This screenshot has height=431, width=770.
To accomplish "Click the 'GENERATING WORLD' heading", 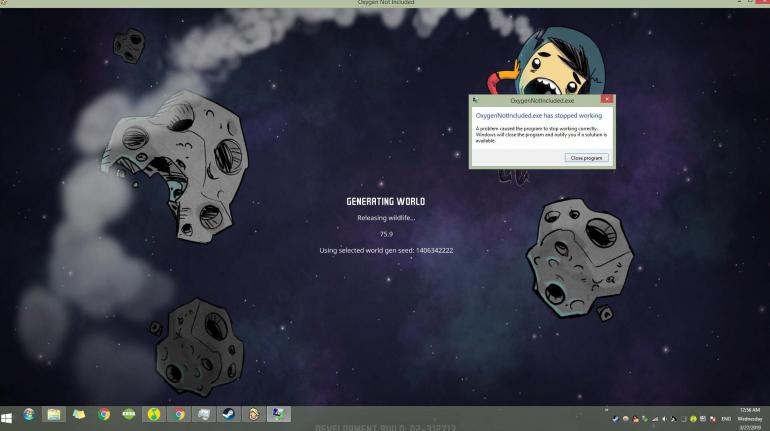I will (386, 201).
